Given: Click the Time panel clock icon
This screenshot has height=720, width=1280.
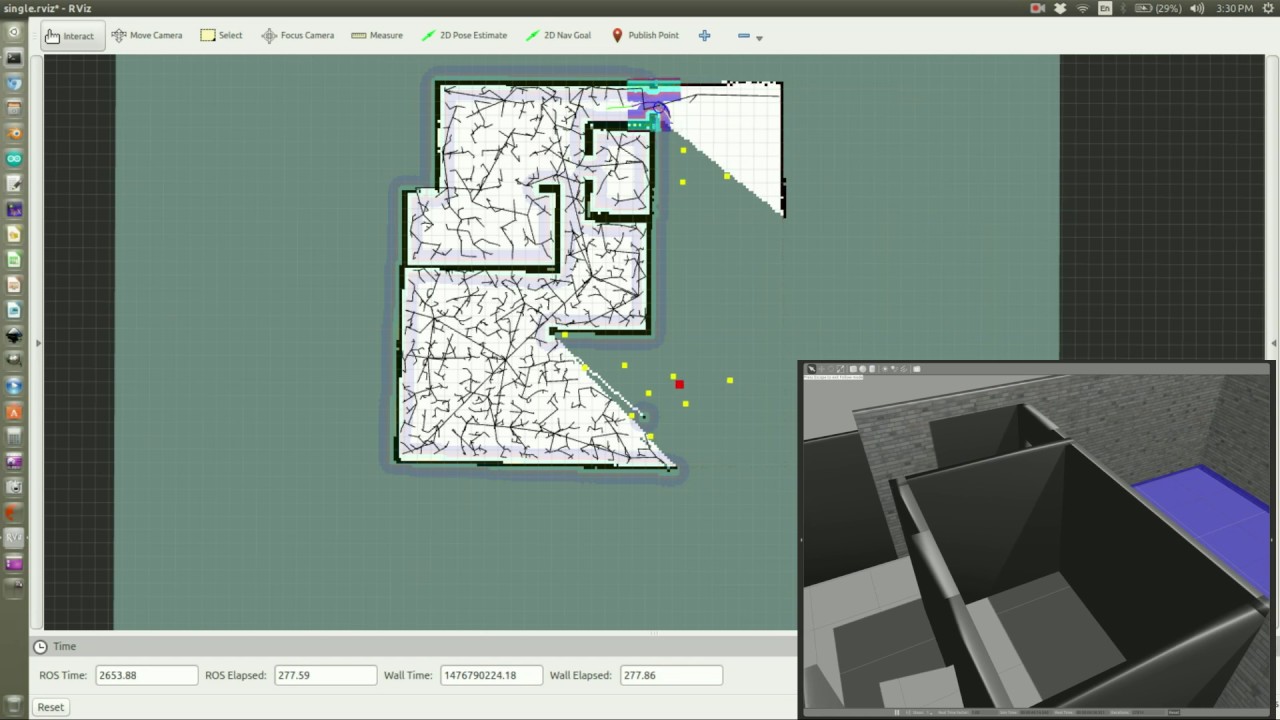Looking at the screenshot, I should 40,647.
